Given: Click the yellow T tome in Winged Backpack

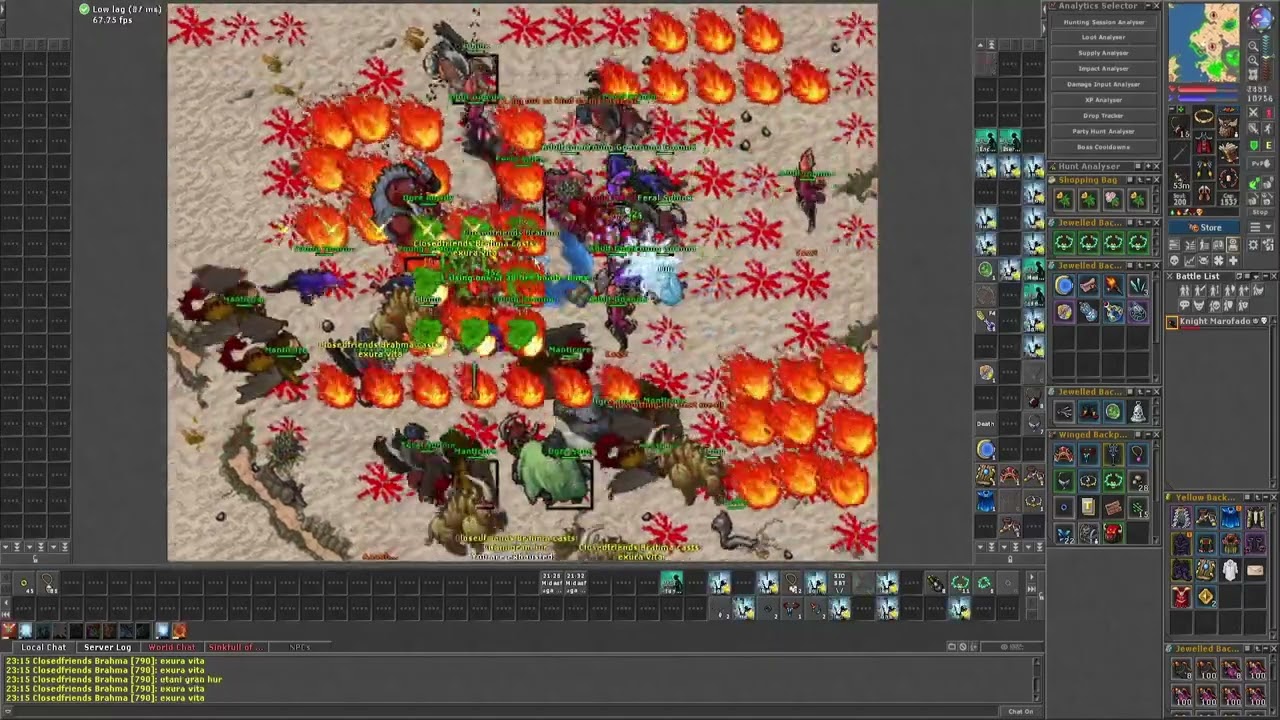Looking at the screenshot, I should click(1088, 505).
